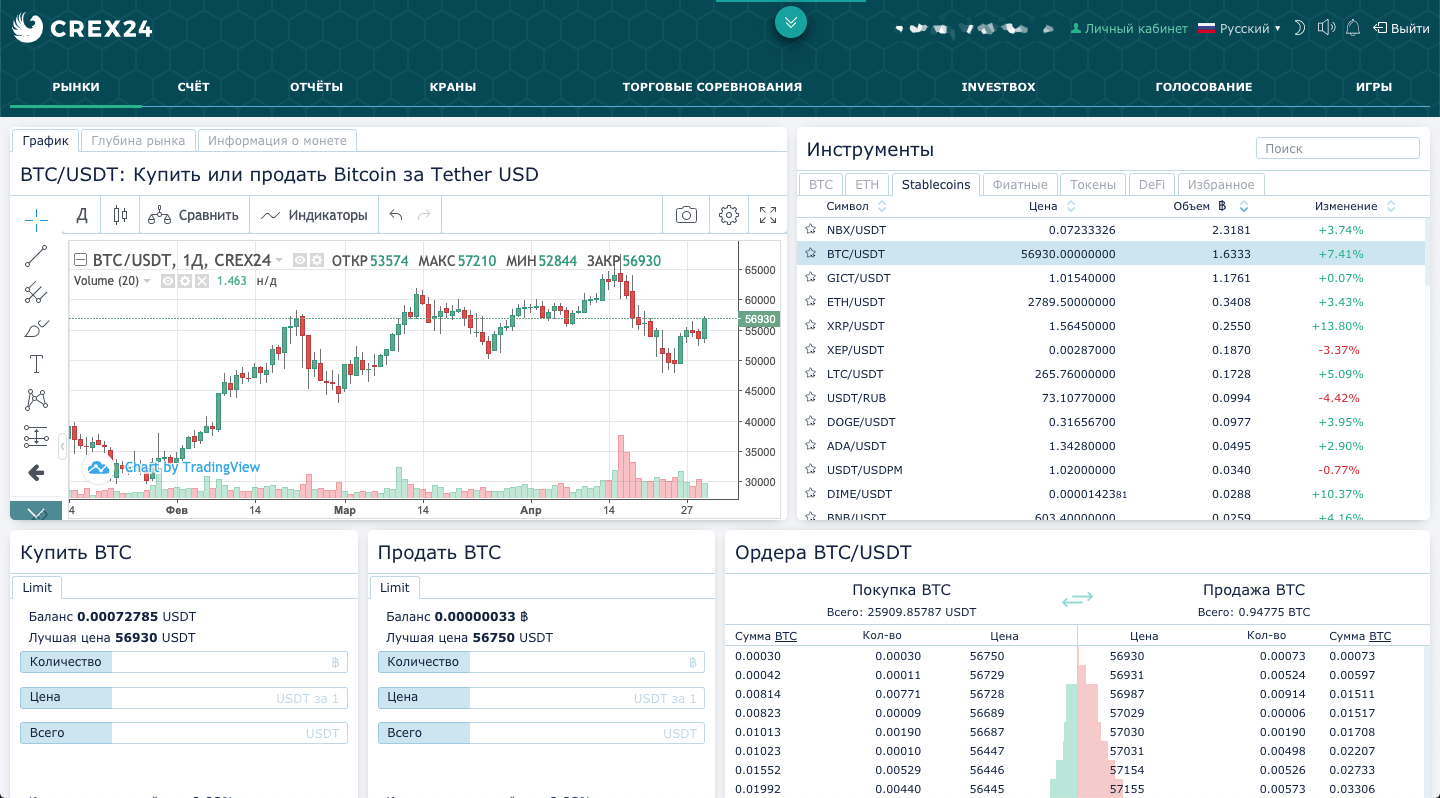Add ADA/USDT to favorites star
The width and height of the screenshot is (1440, 798).
[x=811, y=446]
